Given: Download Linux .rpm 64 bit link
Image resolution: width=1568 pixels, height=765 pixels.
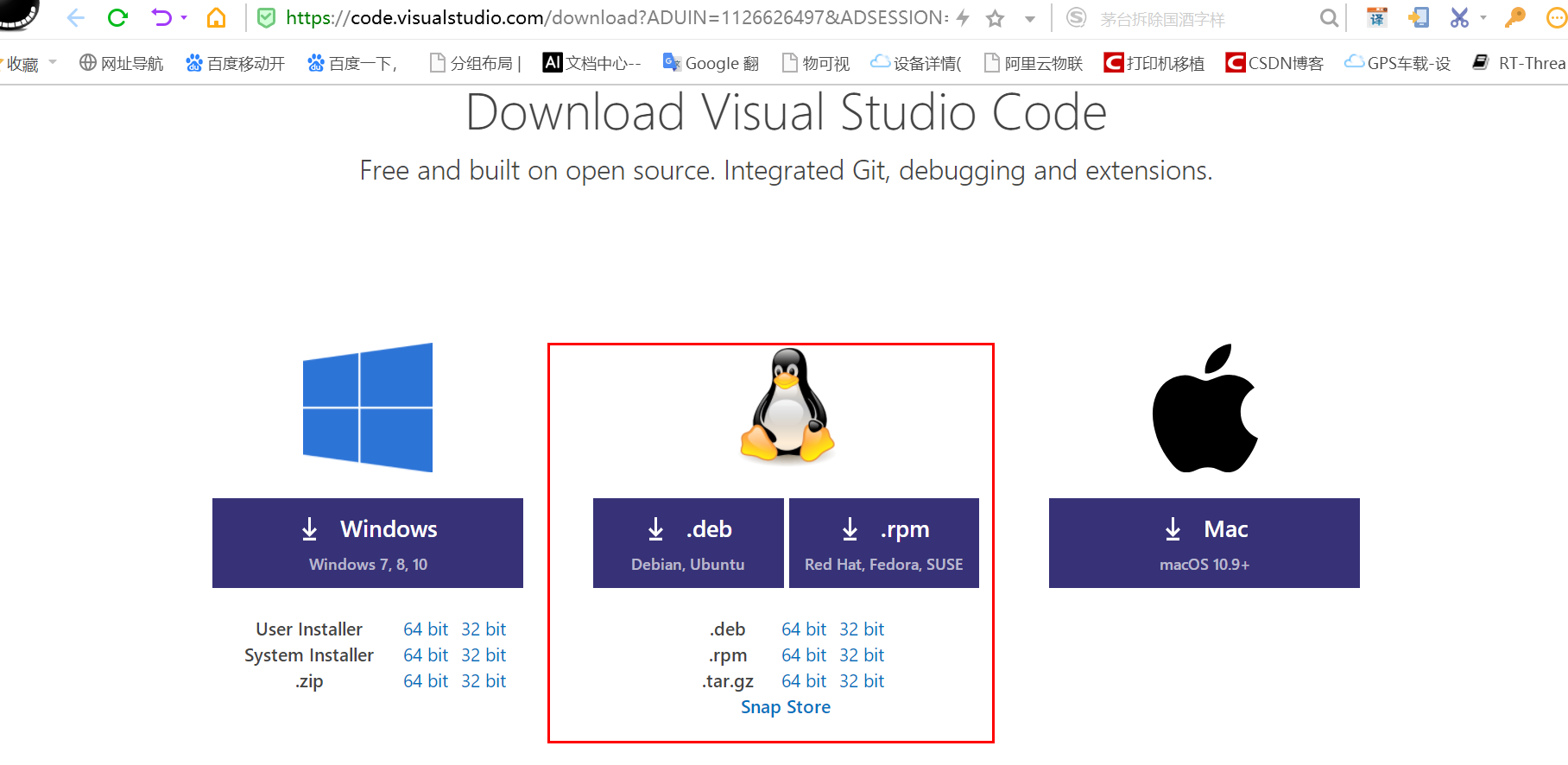Looking at the screenshot, I should pos(804,655).
